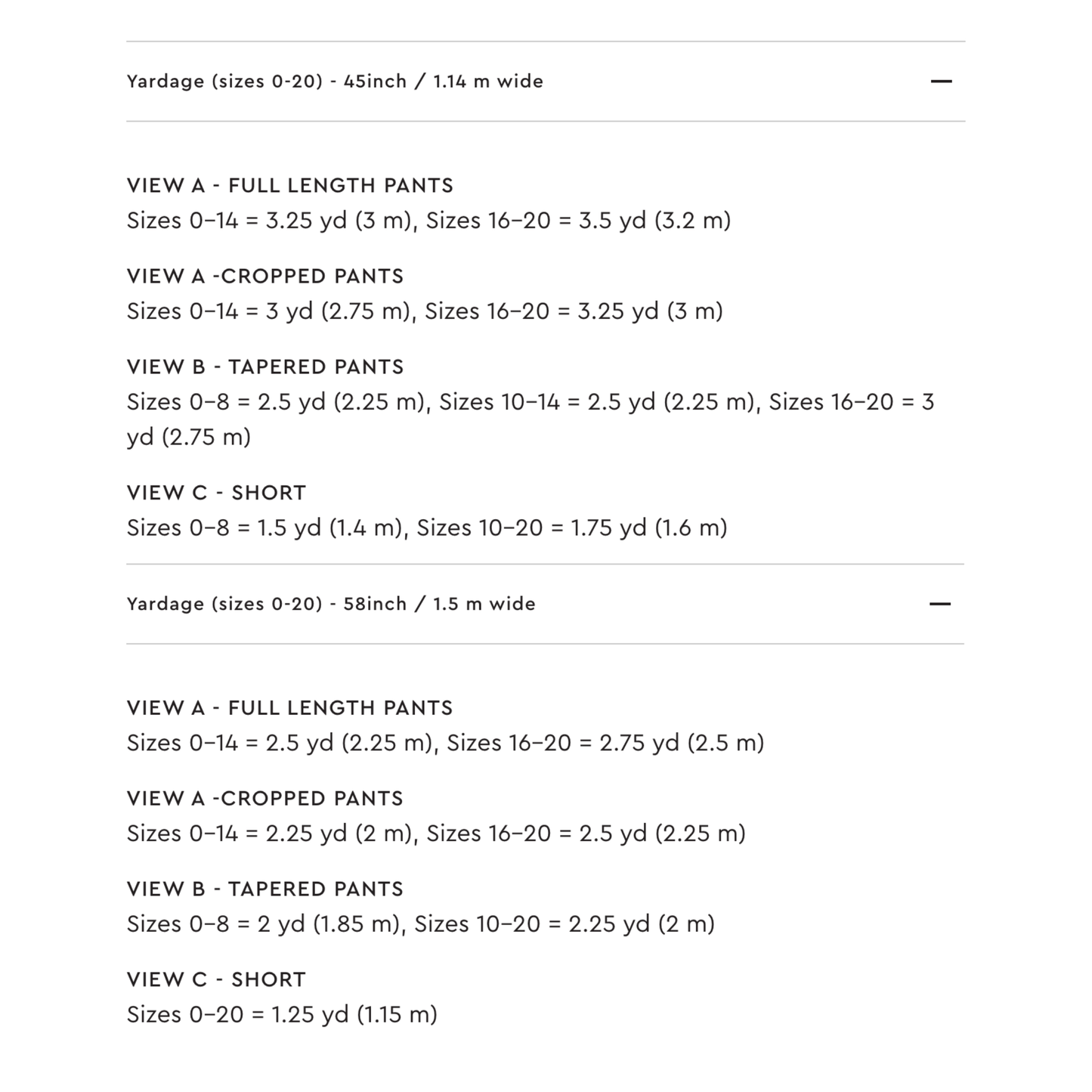Image resolution: width=1092 pixels, height=1092 pixels.
Task: Select 'VIEW B - TAPERED PANTS' heading under 45inch
Action: click(x=265, y=367)
